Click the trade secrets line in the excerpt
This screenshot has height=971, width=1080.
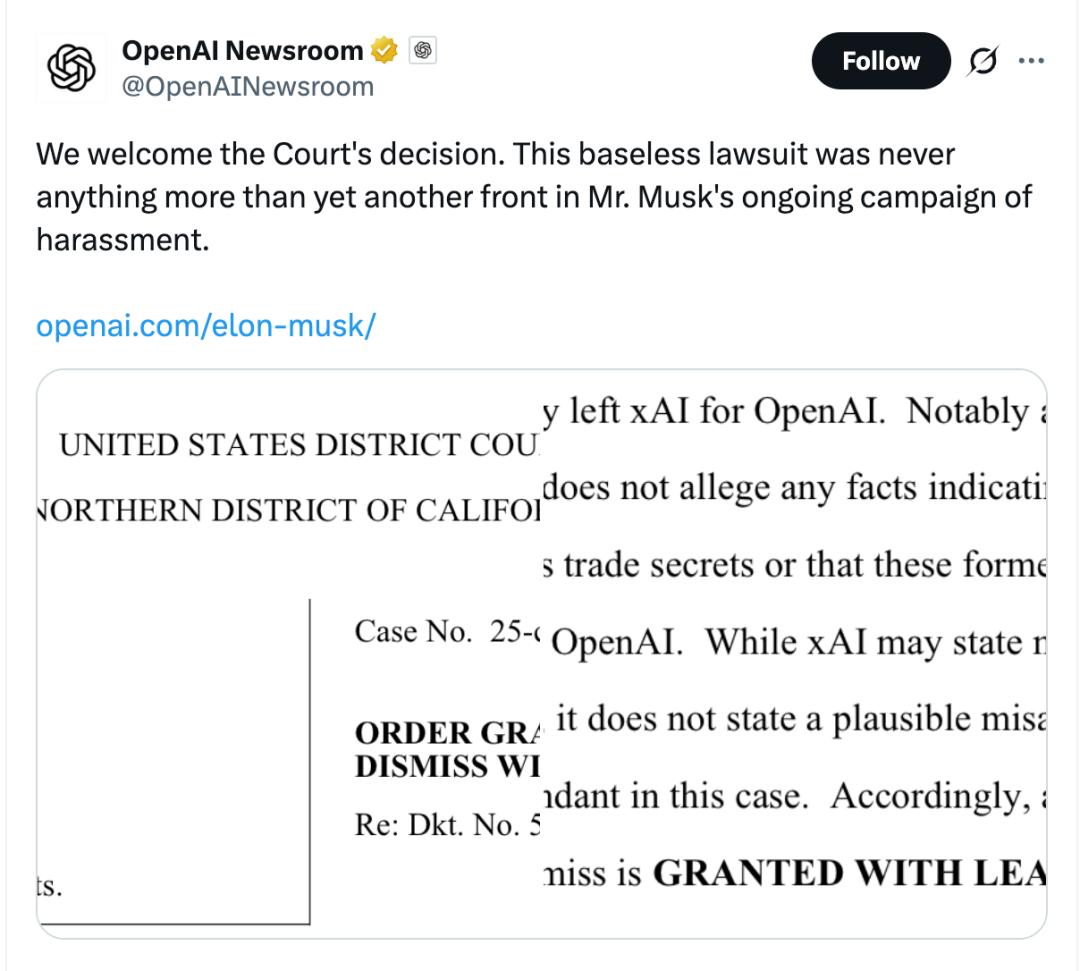(795, 565)
